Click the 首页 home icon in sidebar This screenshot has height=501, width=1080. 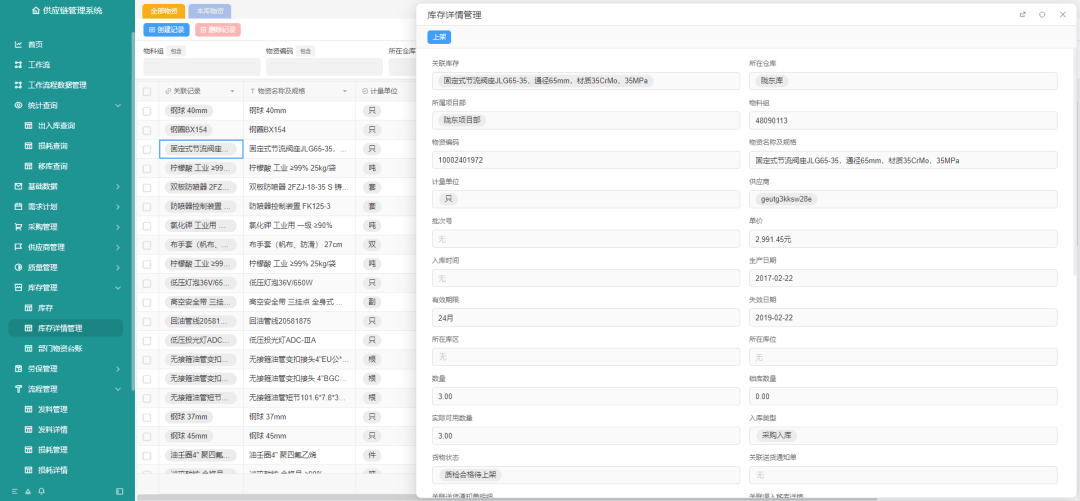18,45
